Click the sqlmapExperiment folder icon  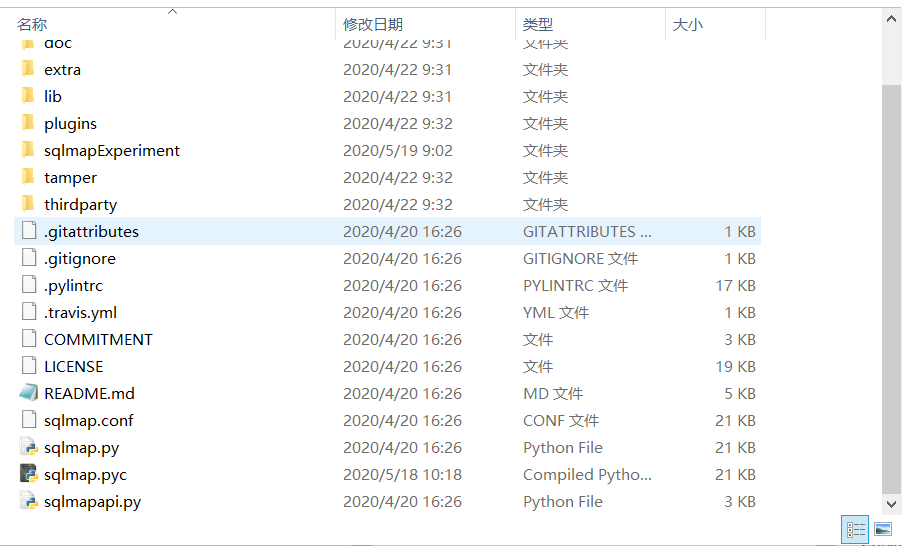click(28, 150)
